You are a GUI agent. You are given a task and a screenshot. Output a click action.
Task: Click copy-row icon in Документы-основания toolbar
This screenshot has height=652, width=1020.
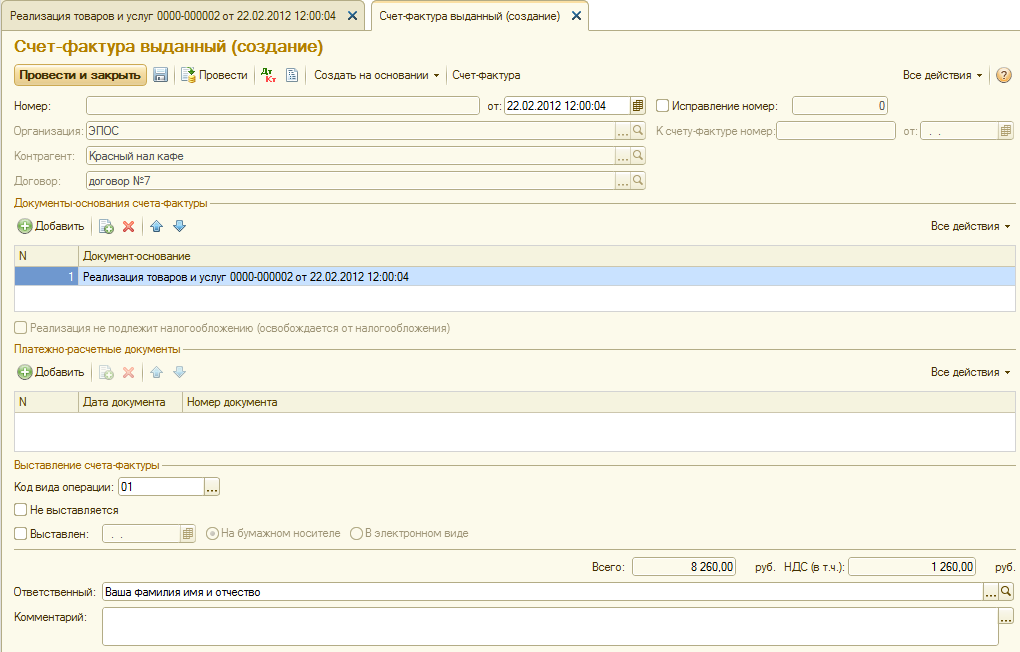click(106, 226)
